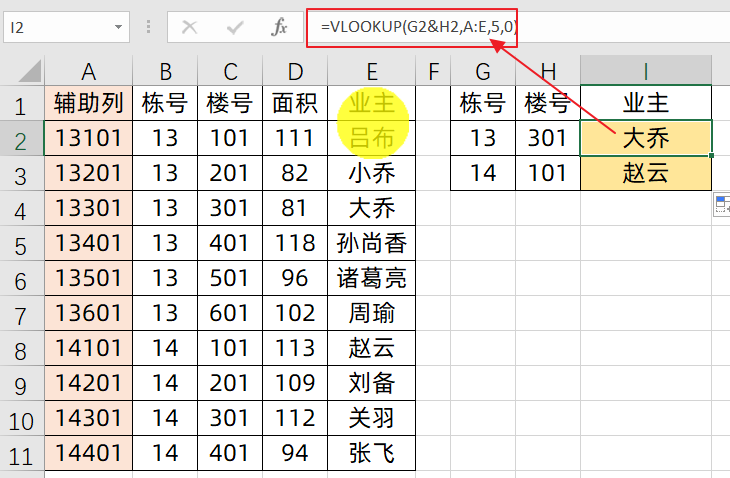This screenshot has height=478, width=730.
Task: Click cell G2 with value 13
Action: 483,138
